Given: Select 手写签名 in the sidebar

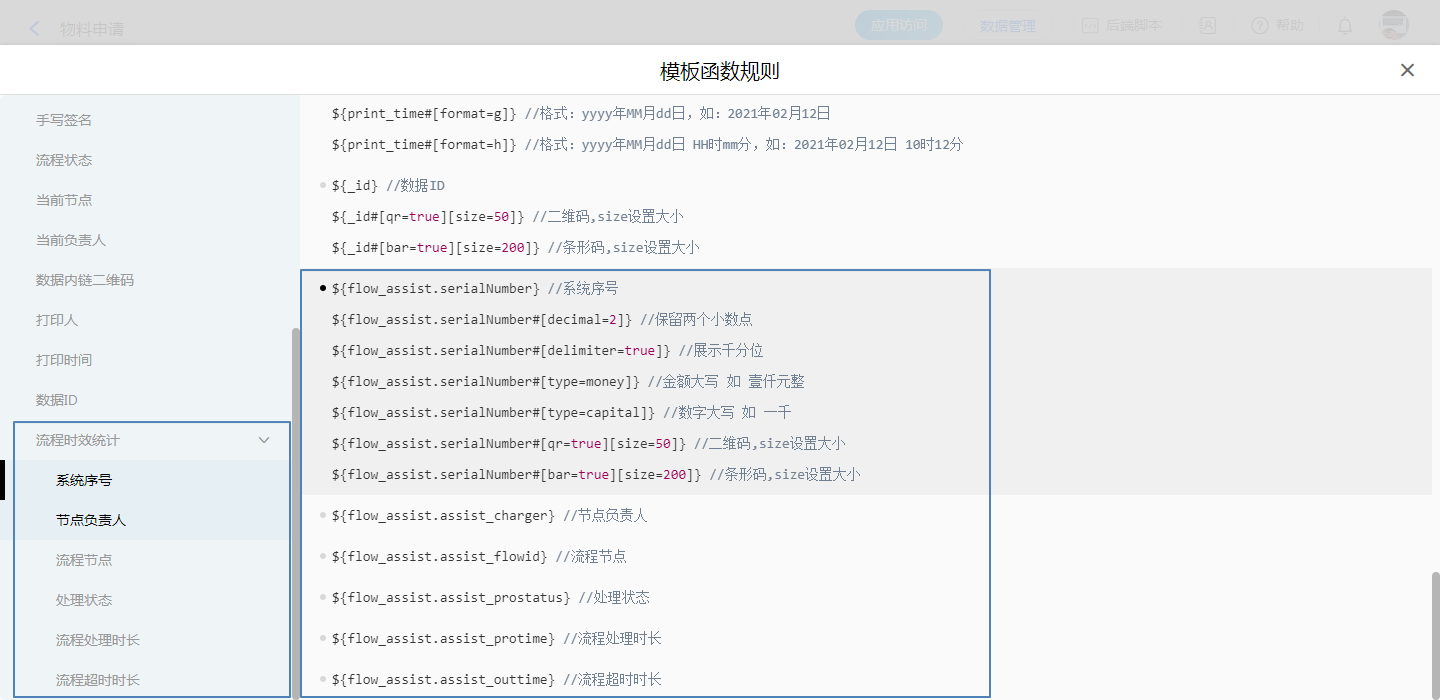Looking at the screenshot, I should pyautogui.click(x=64, y=120).
